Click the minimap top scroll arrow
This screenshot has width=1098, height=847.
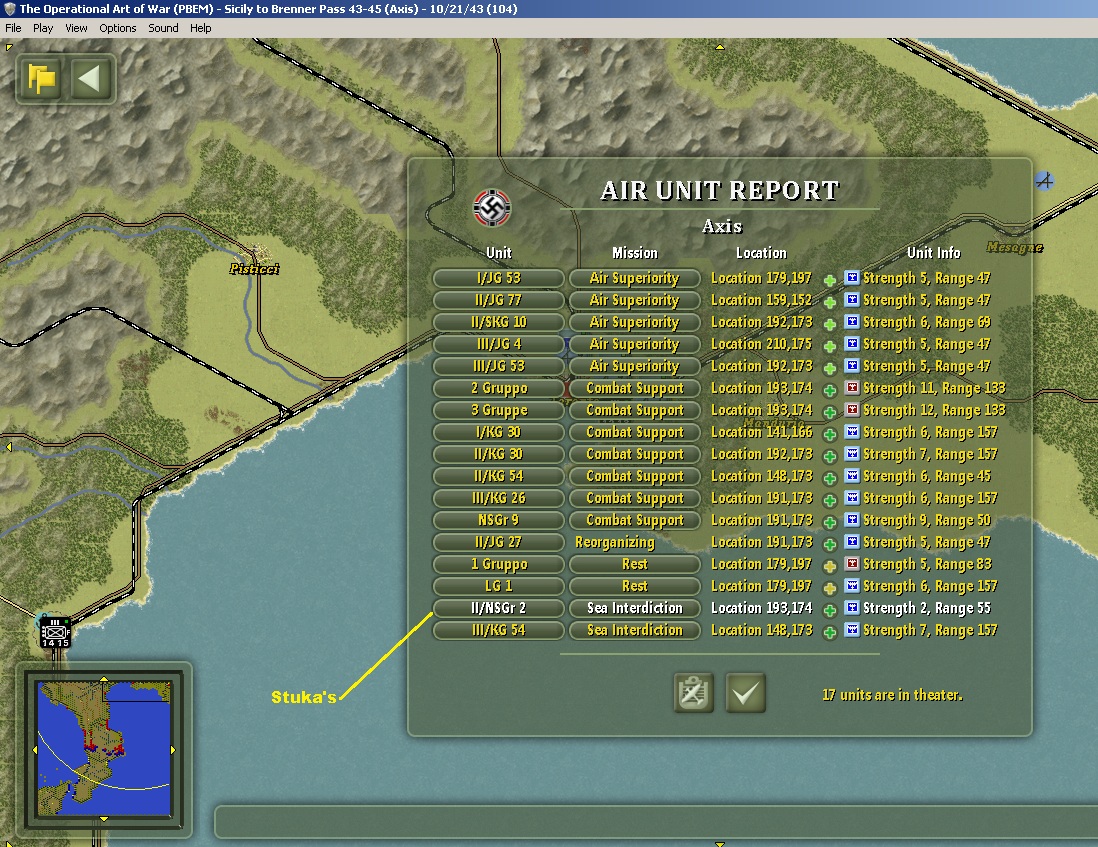[x=104, y=679]
